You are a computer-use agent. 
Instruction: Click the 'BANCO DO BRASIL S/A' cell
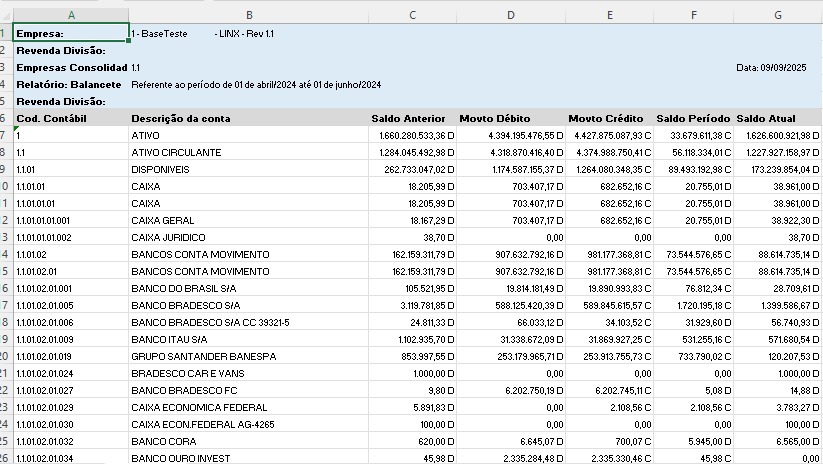(x=249, y=288)
